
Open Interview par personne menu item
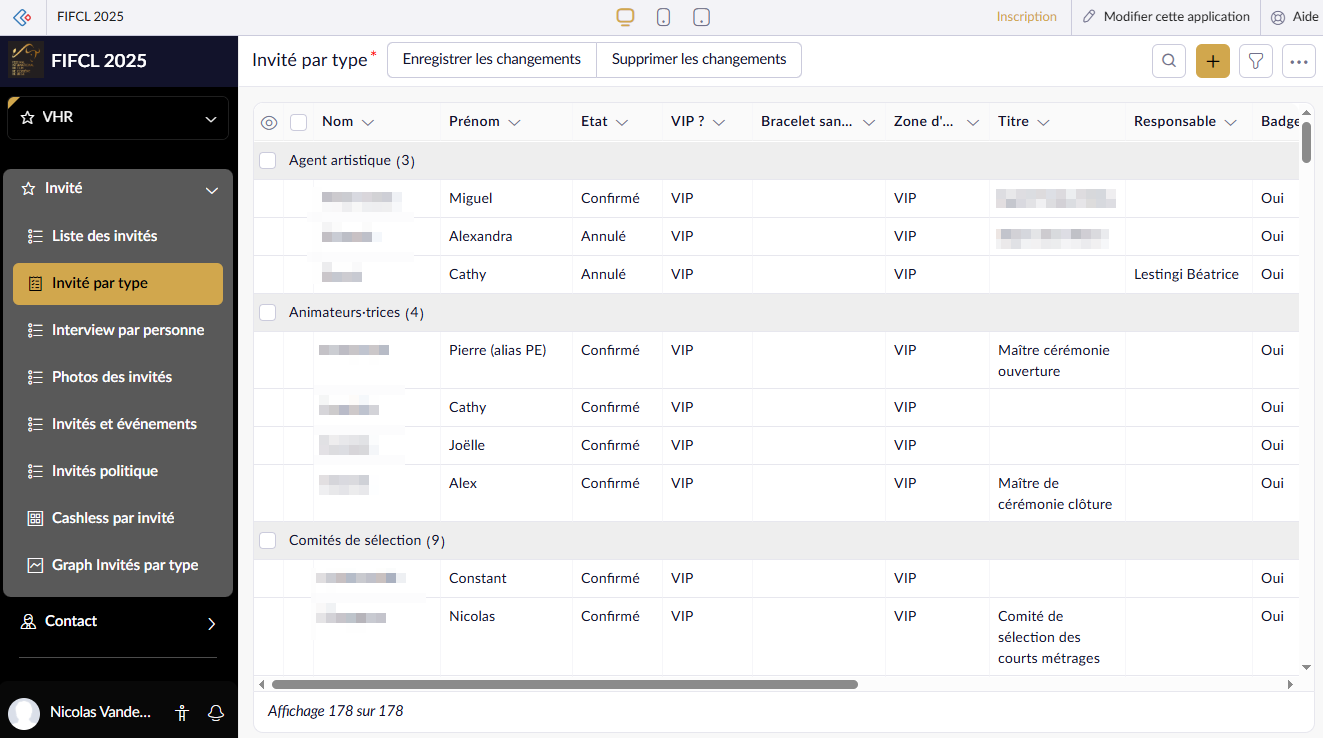pos(127,330)
